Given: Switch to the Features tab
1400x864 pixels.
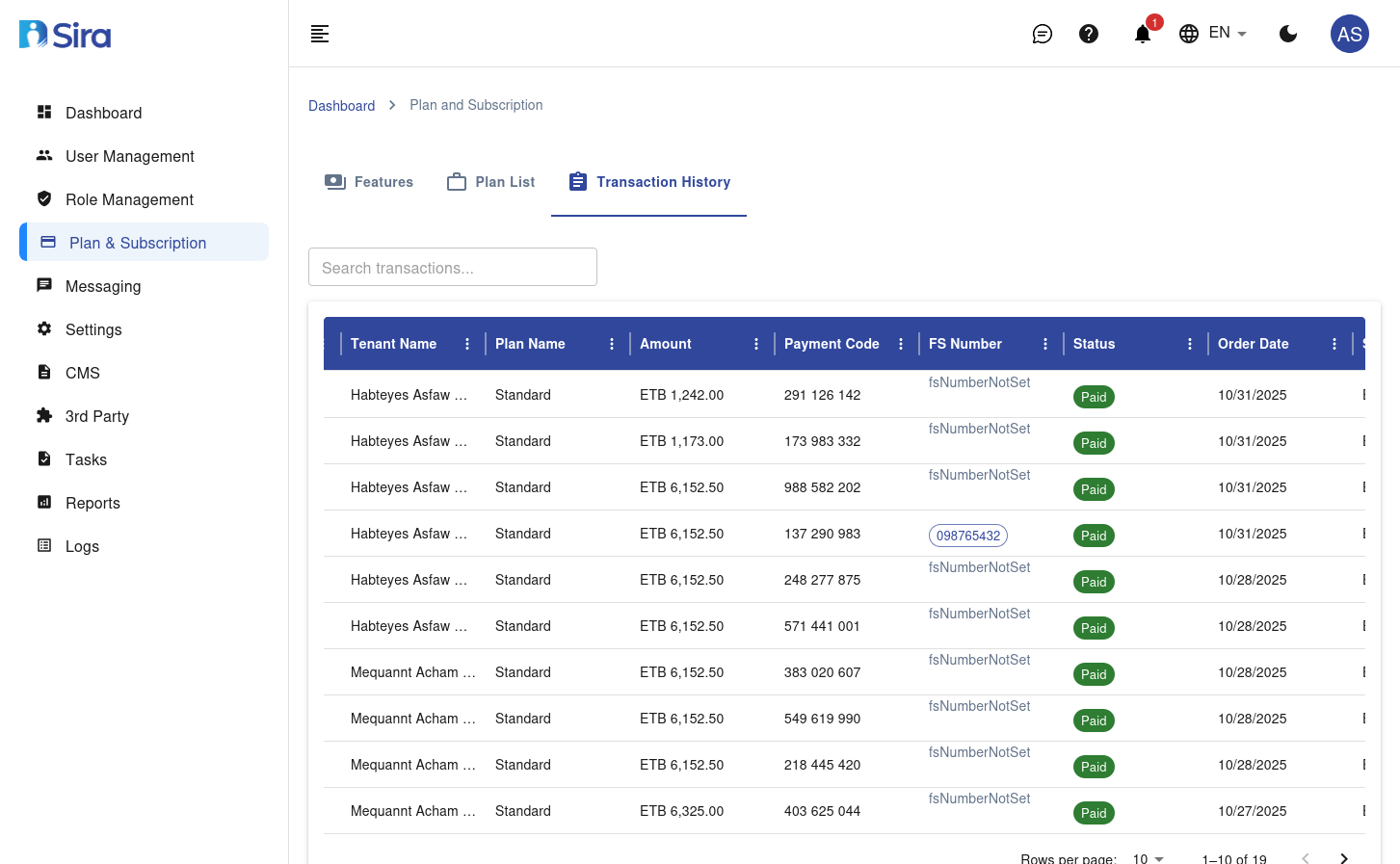Looking at the screenshot, I should tap(369, 181).
